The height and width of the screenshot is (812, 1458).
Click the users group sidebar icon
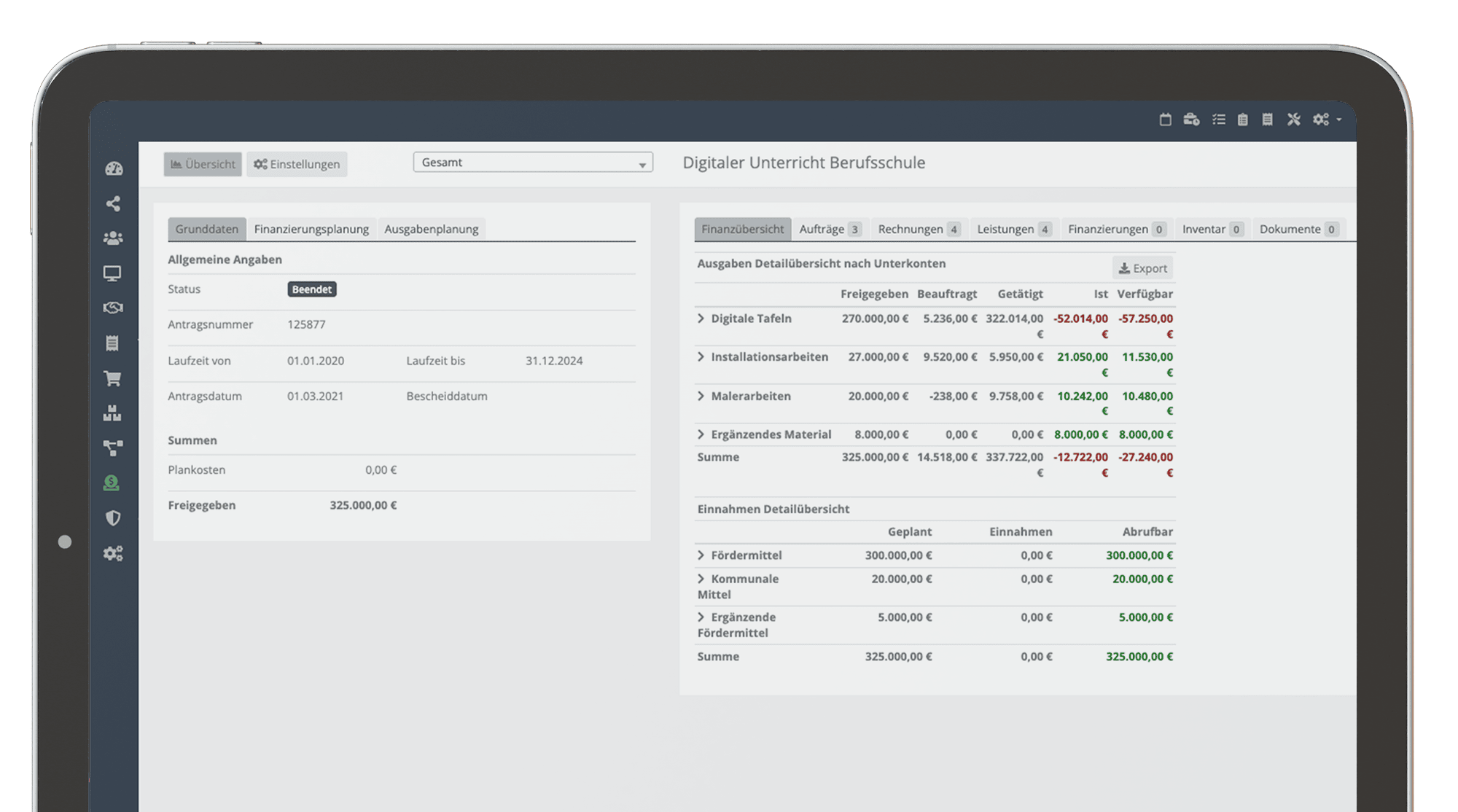(112, 238)
